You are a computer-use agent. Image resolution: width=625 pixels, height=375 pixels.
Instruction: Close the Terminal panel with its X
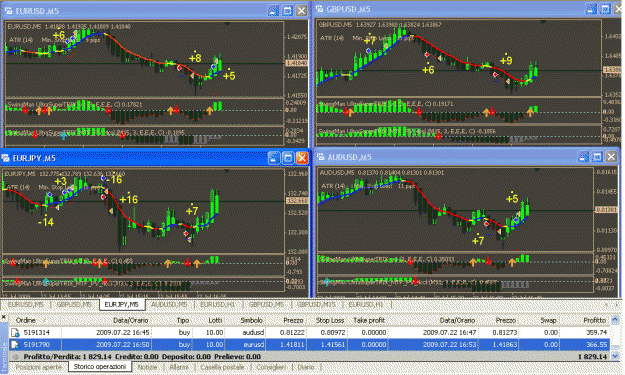tap(4, 317)
